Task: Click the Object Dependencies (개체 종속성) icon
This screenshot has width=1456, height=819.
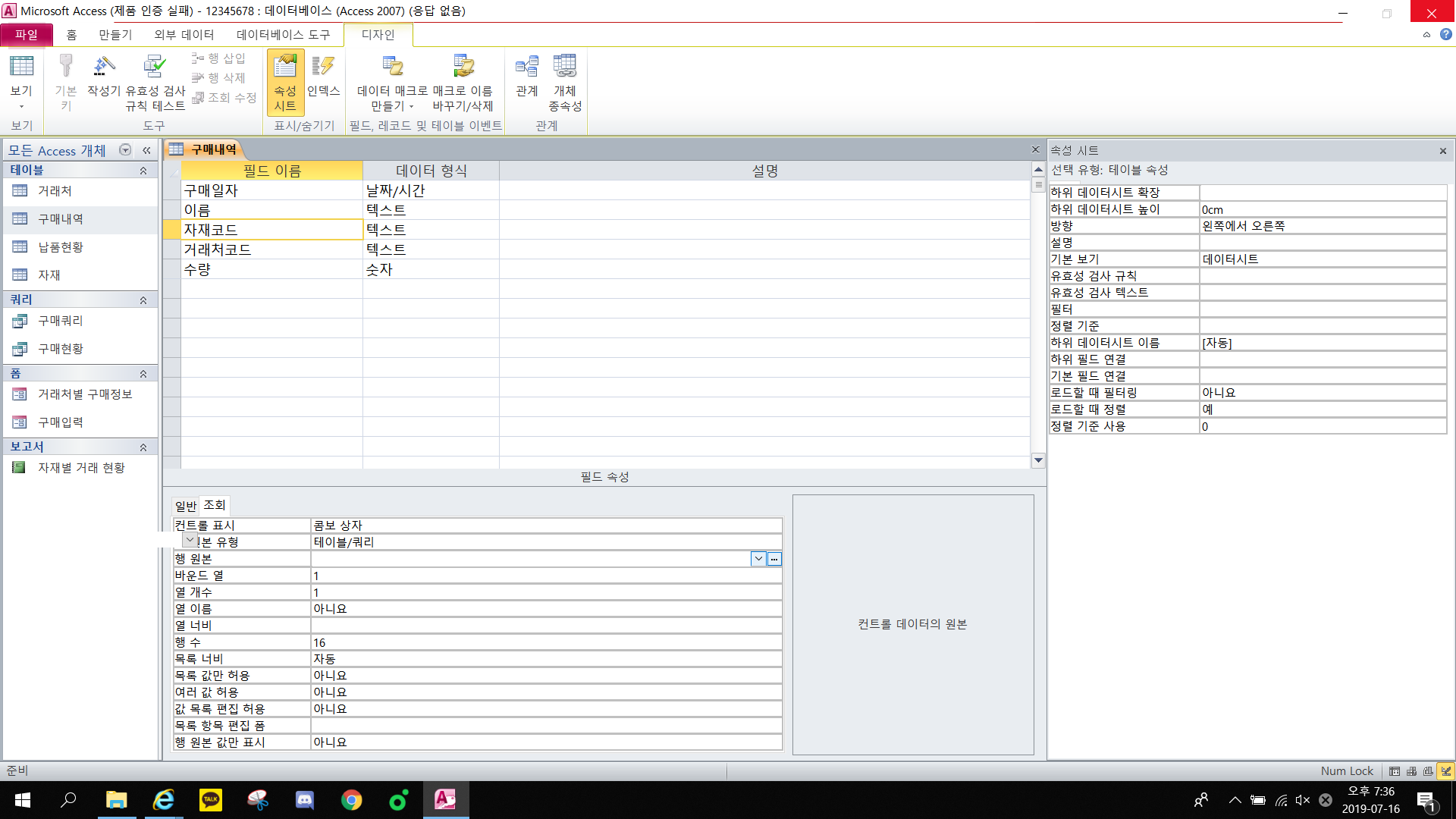Action: [565, 82]
